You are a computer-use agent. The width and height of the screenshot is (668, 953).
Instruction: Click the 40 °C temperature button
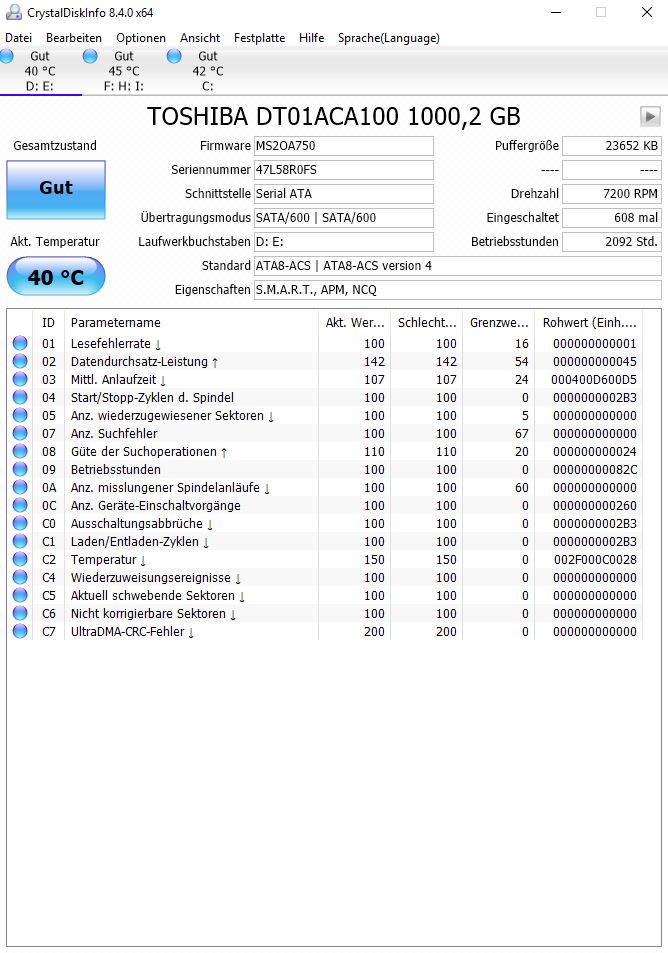point(56,277)
